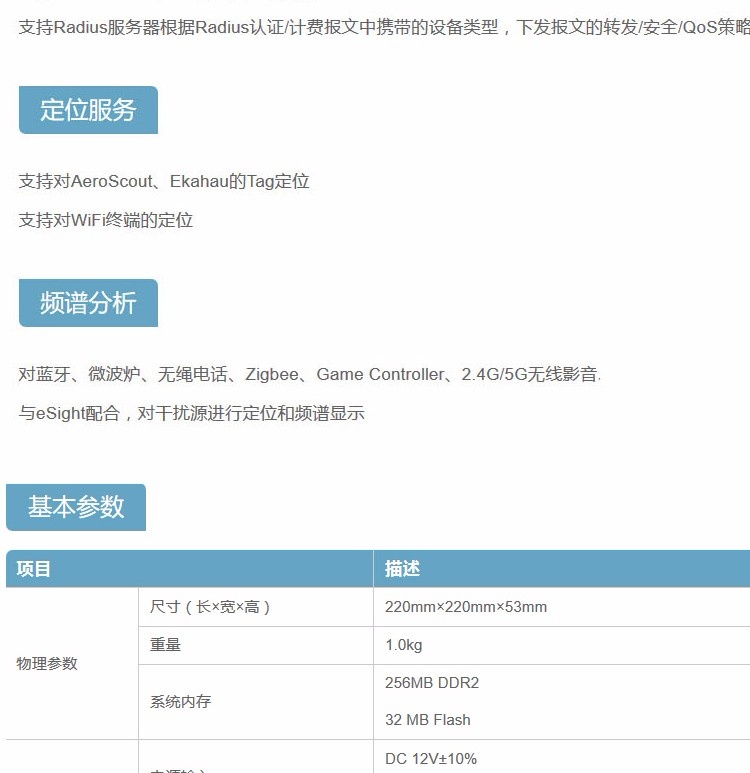Click the 系统内存 table cell

click(181, 701)
